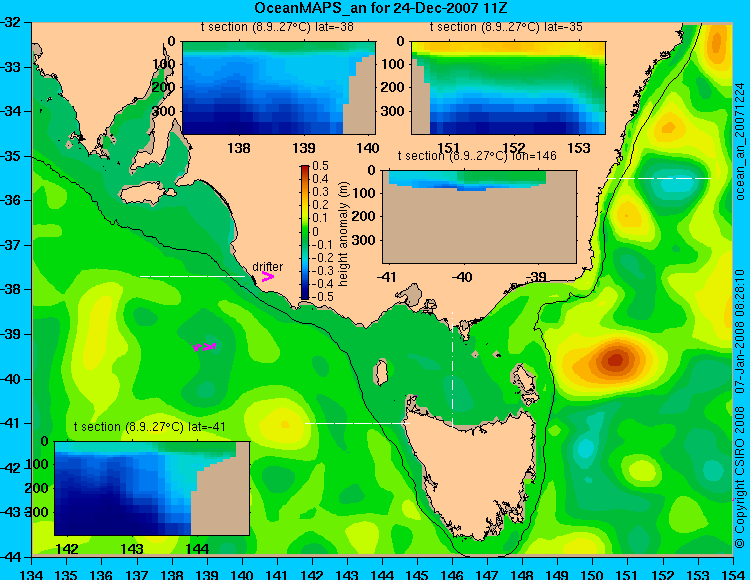The image size is (750, 580).
Task: Click the 152 longitude label under the lat=-35 inset
Action: point(514,148)
